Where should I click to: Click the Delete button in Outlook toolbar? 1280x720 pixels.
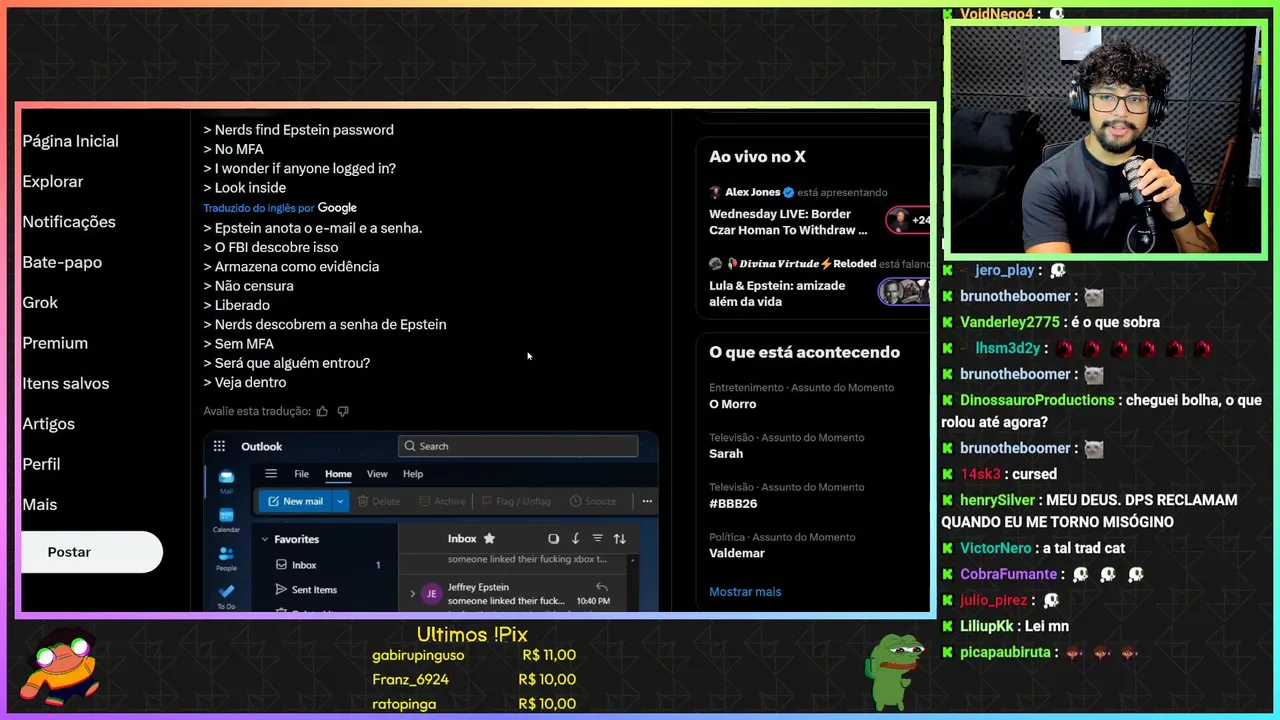click(x=378, y=501)
